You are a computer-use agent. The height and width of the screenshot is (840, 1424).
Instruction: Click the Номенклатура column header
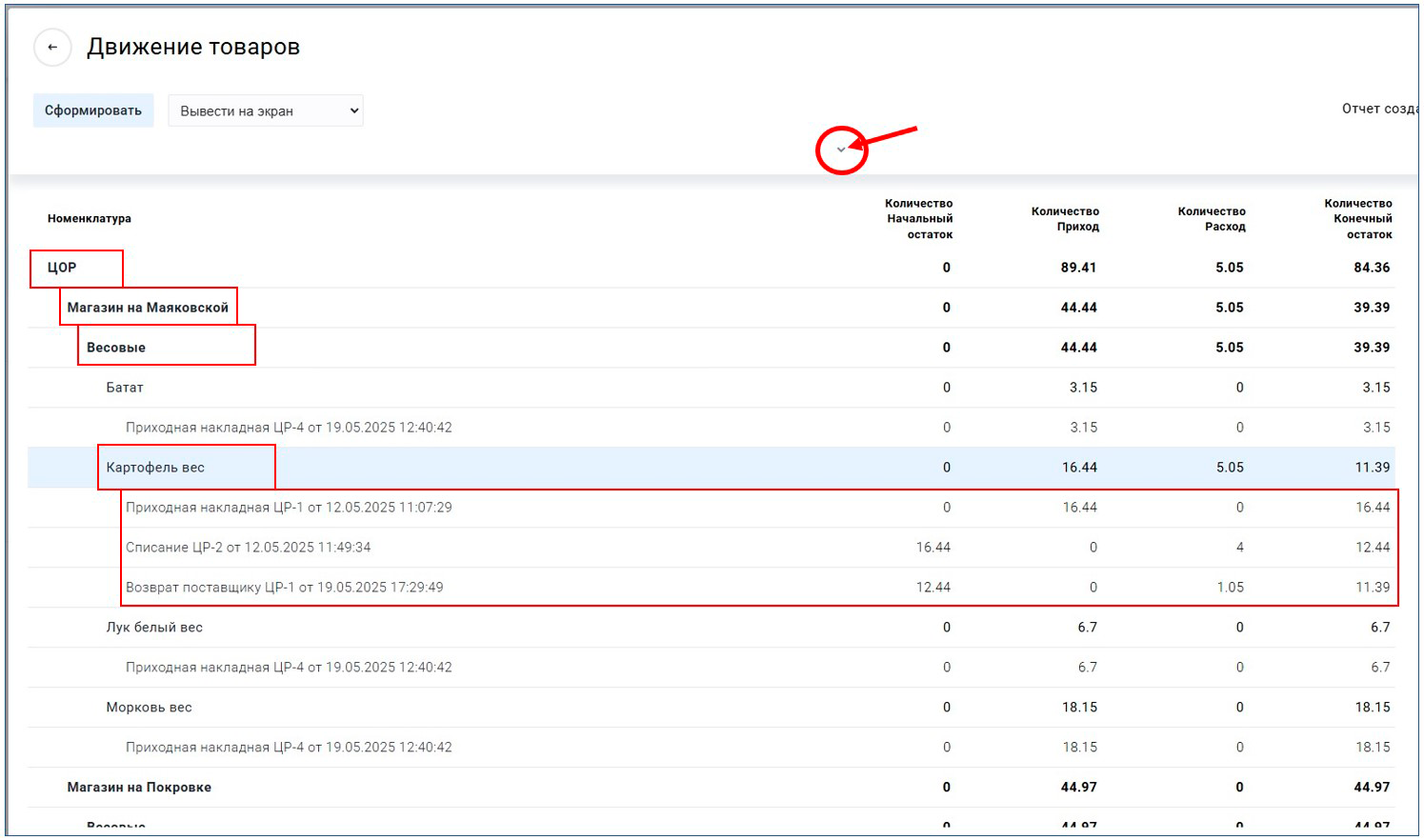90,219
